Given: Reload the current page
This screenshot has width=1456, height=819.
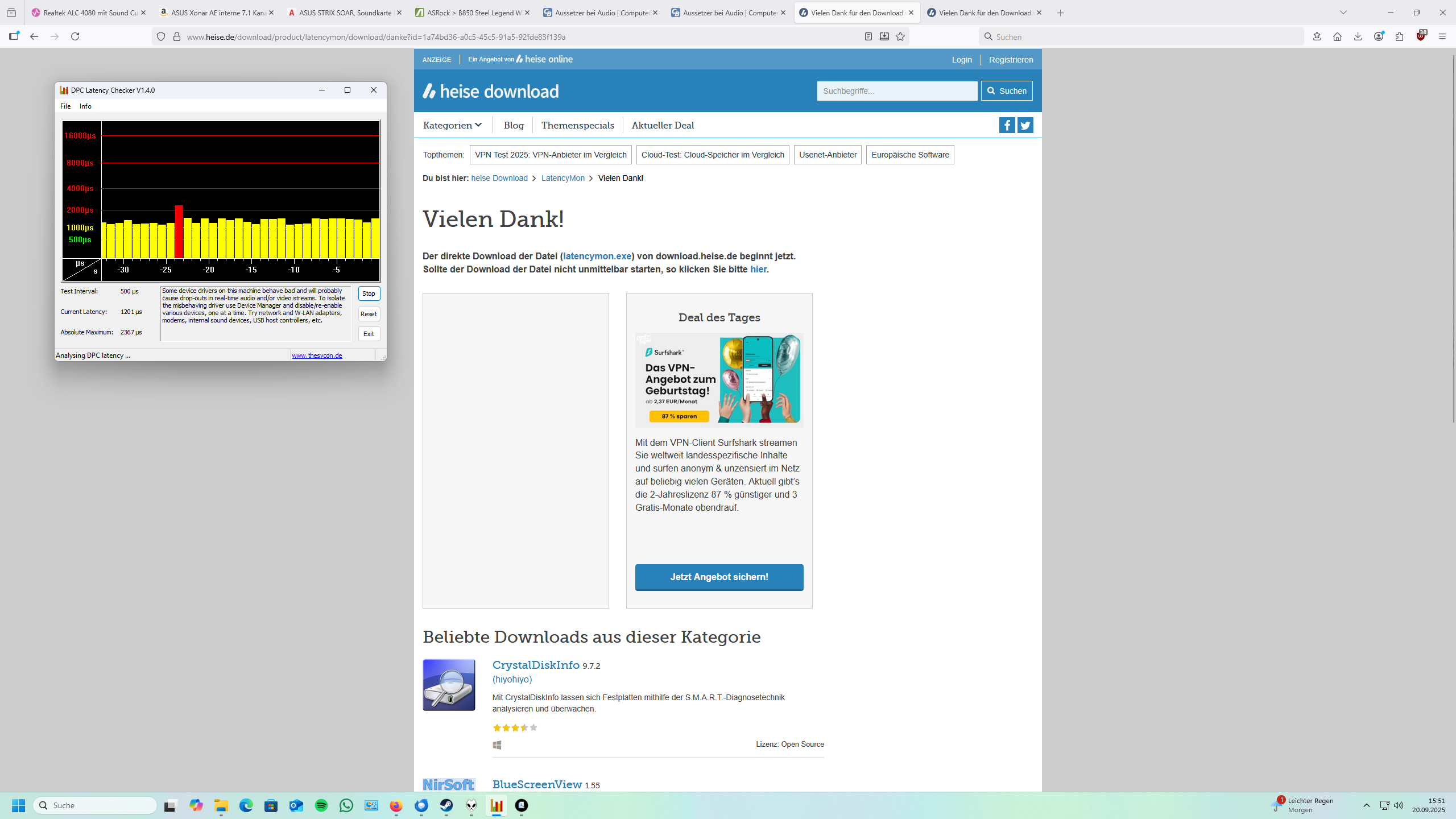Looking at the screenshot, I should (75, 36).
